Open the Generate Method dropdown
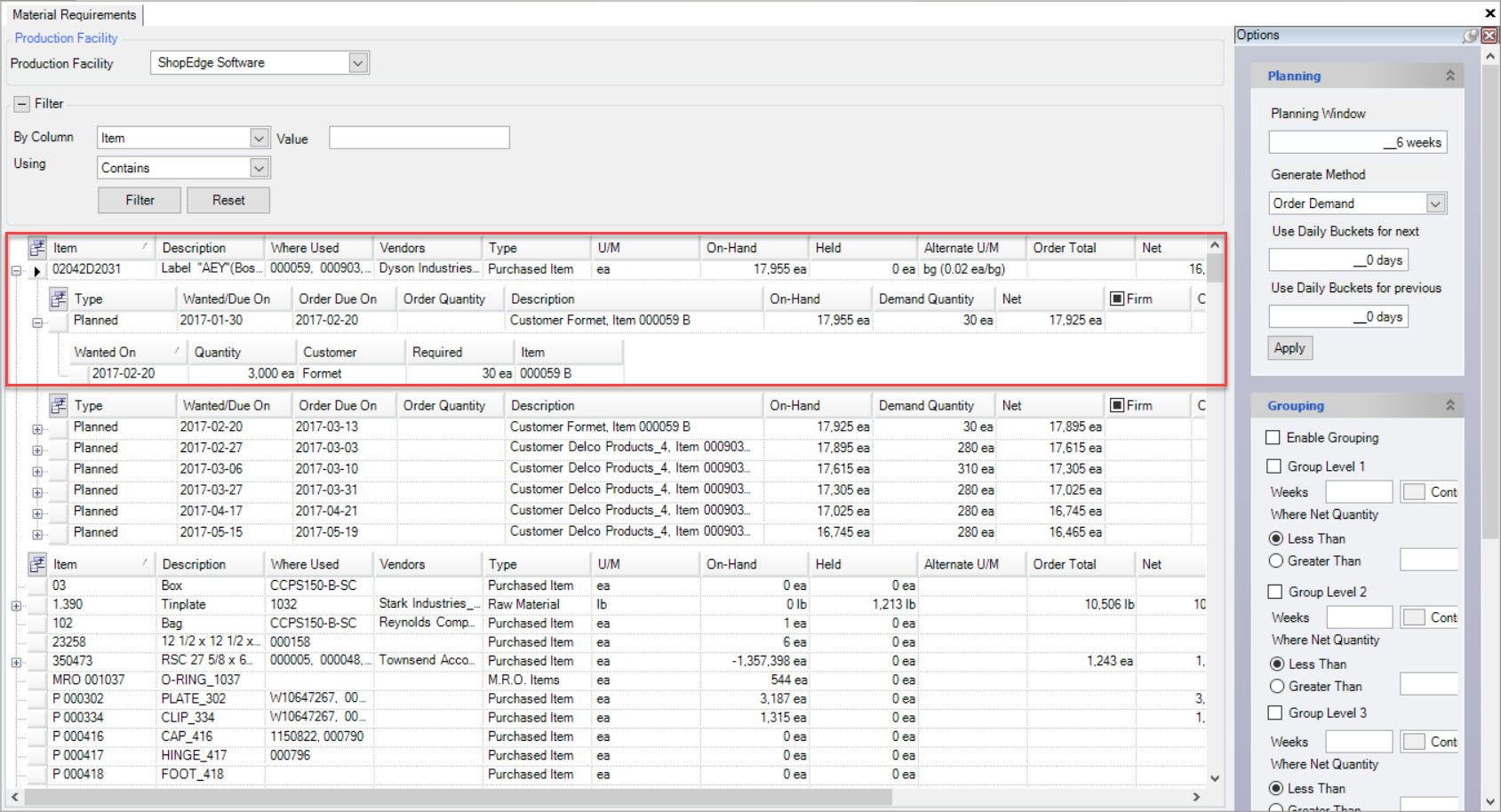This screenshot has width=1501, height=812. (1435, 203)
